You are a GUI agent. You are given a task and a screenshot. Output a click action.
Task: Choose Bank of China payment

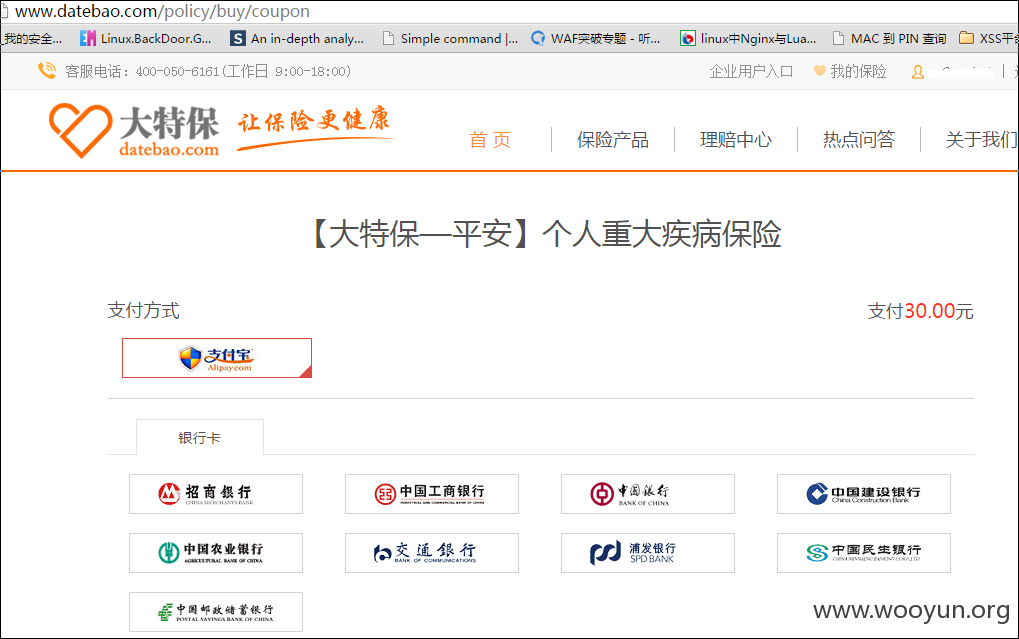coord(648,494)
